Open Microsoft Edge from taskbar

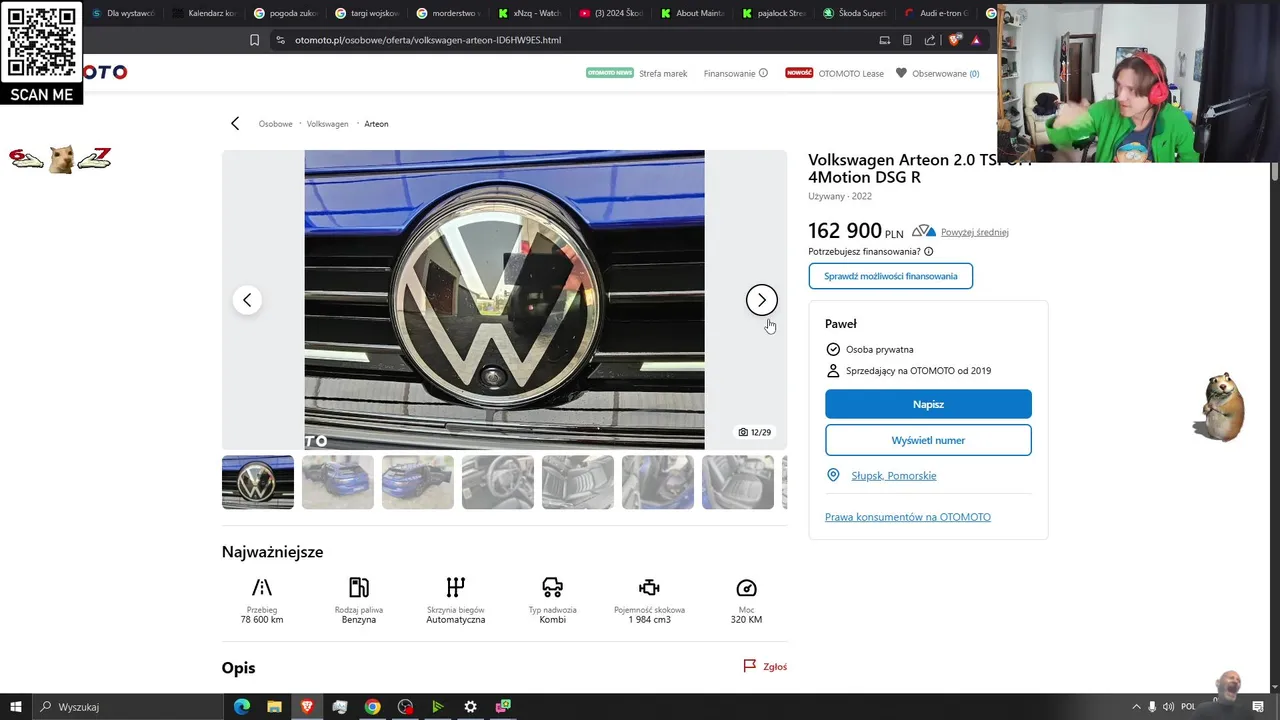[242, 706]
